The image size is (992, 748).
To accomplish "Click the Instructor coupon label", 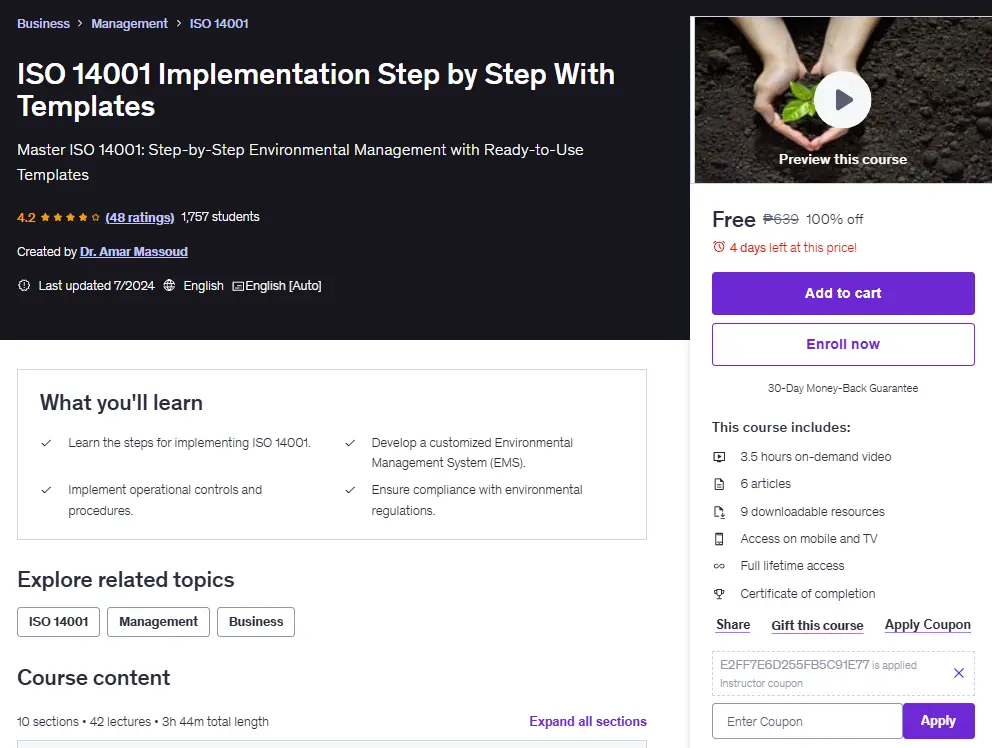I will (761, 683).
